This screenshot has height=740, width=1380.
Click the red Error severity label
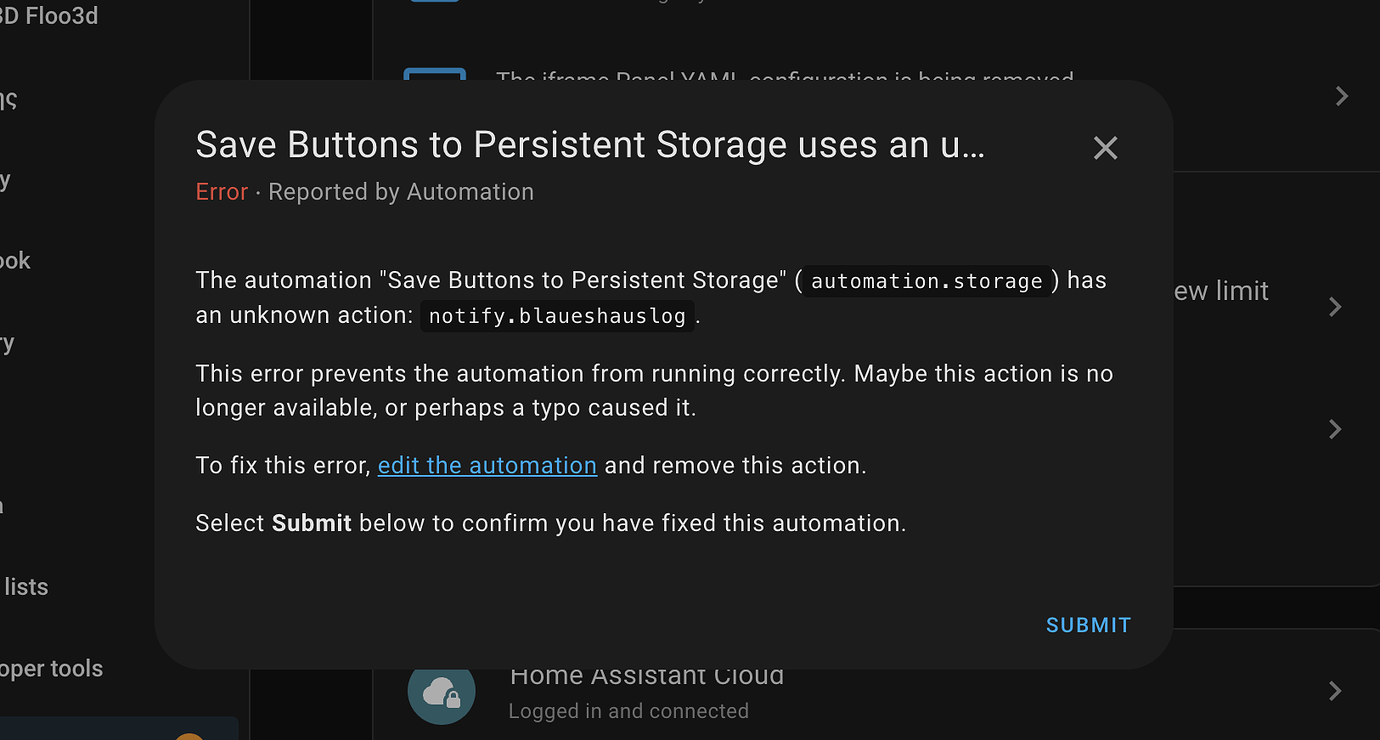click(x=221, y=192)
